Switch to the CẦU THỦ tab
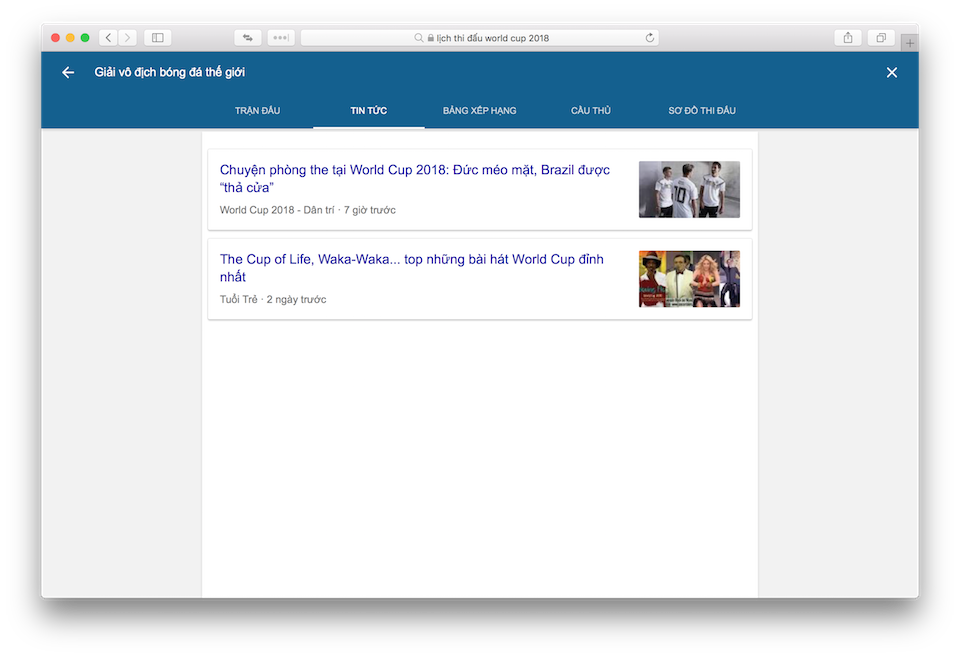 (x=591, y=111)
